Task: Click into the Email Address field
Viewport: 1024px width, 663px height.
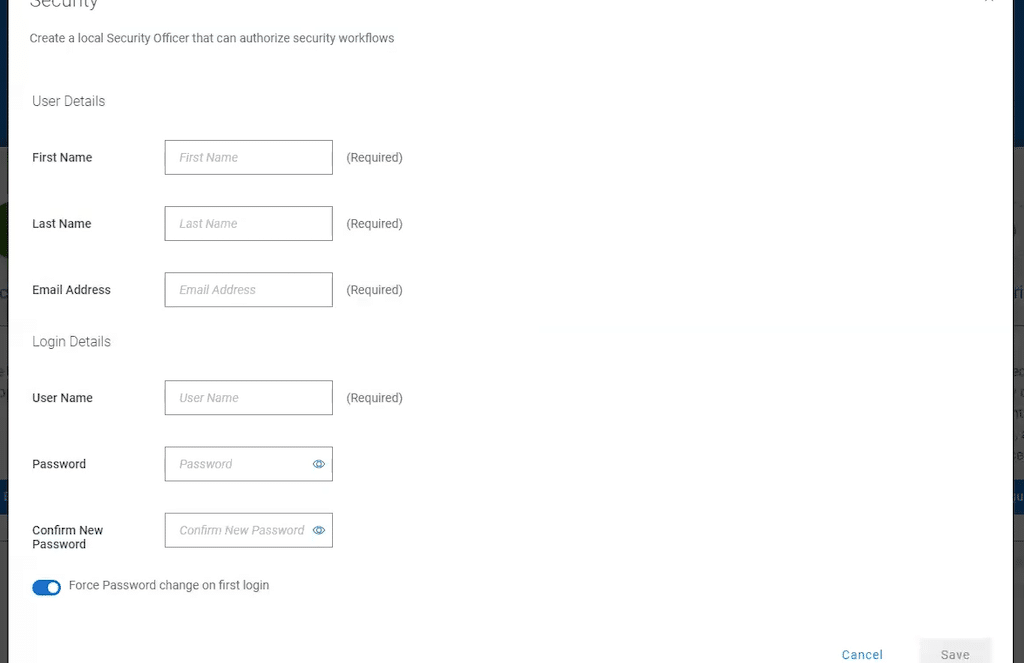Action: 248,289
